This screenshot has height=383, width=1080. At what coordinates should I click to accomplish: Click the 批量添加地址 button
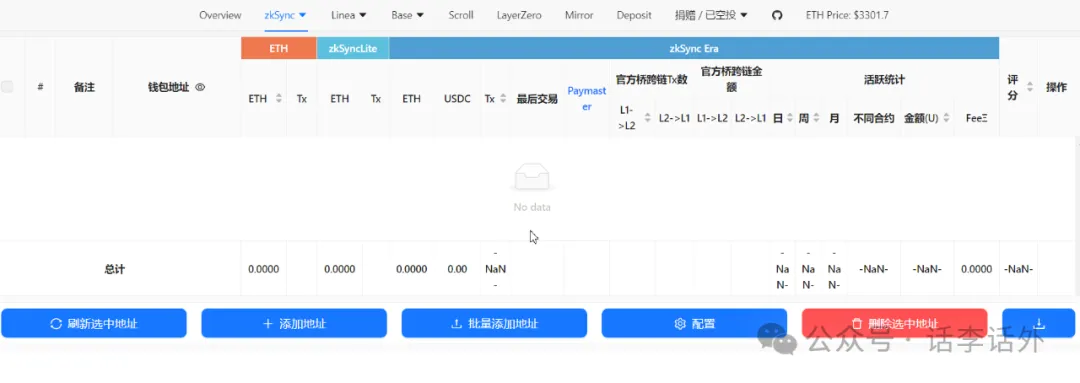[x=495, y=323]
